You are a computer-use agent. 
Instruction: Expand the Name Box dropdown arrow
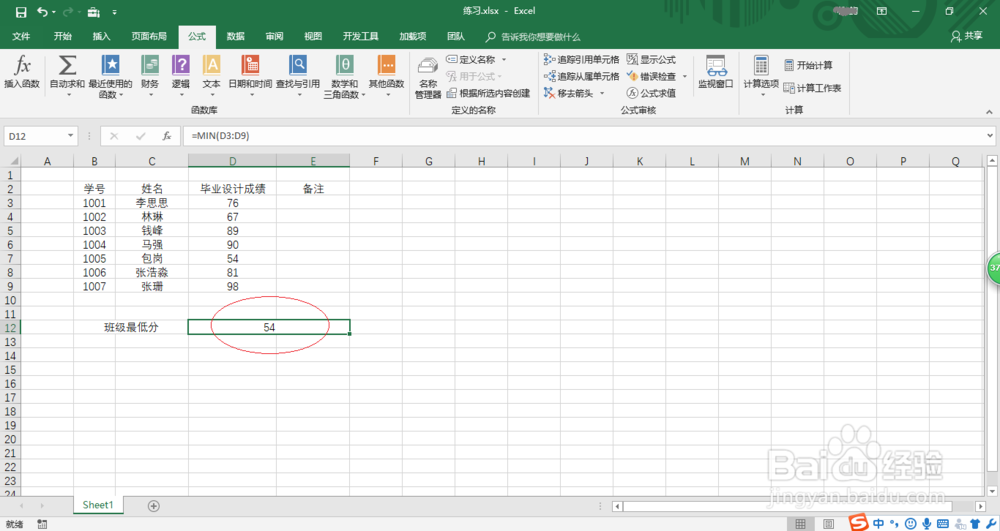click(x=70, y=136)
